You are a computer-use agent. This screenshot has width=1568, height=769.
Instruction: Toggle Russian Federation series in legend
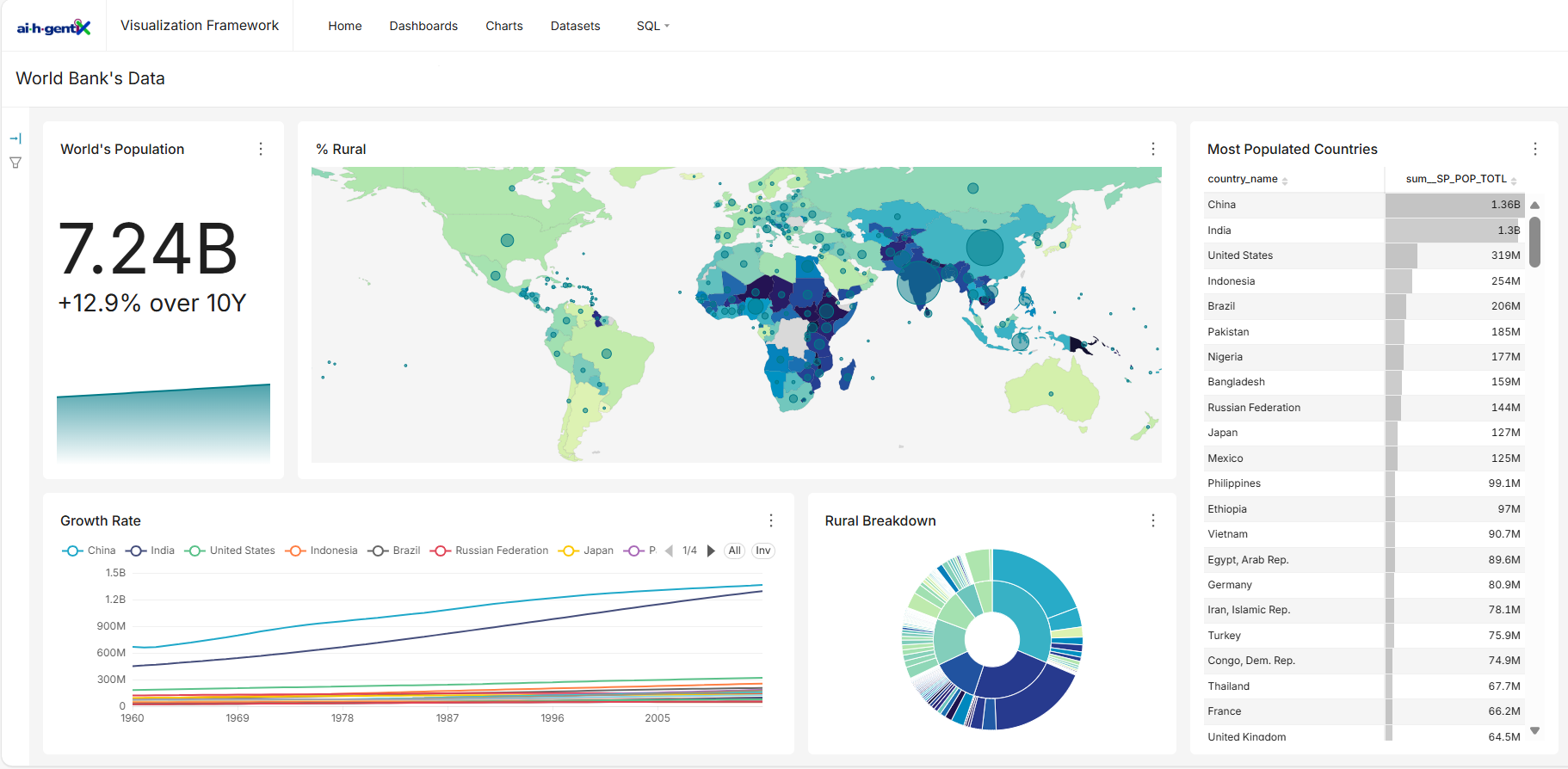click(x=489, y=551)
